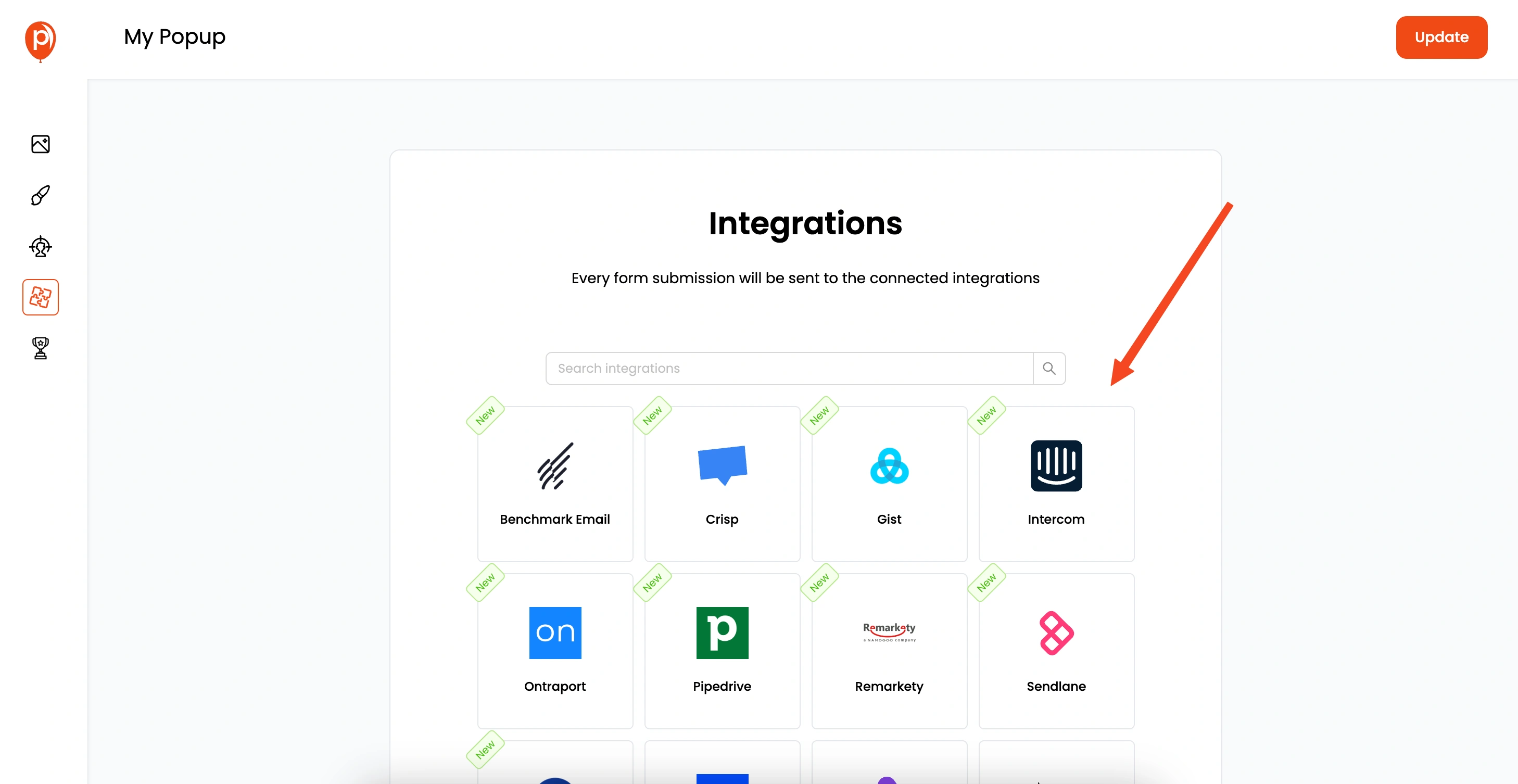Select the pen/edit tool icon

click(x=40, y=195)
